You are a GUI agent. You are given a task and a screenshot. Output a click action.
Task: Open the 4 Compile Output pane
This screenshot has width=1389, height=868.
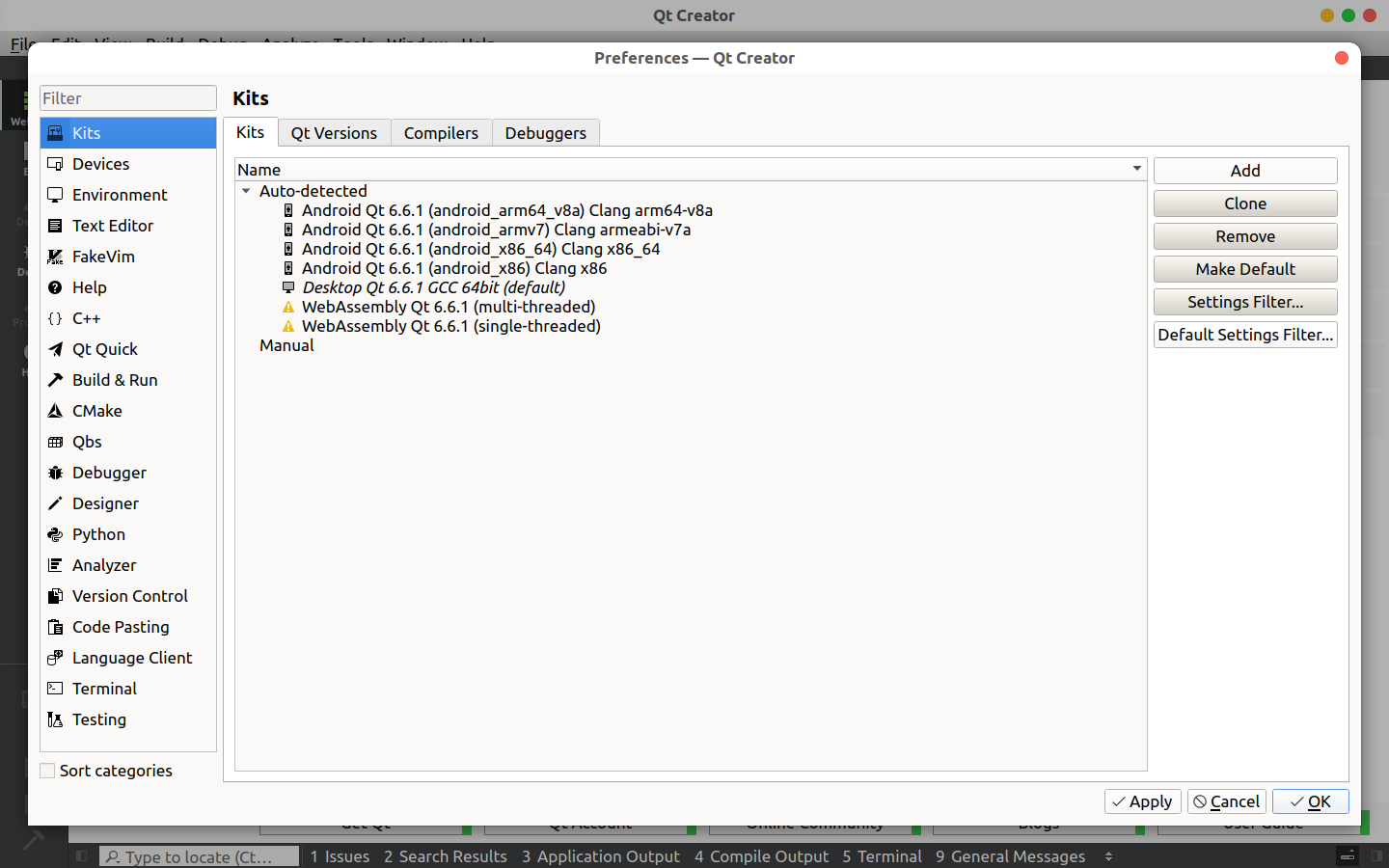761,856
